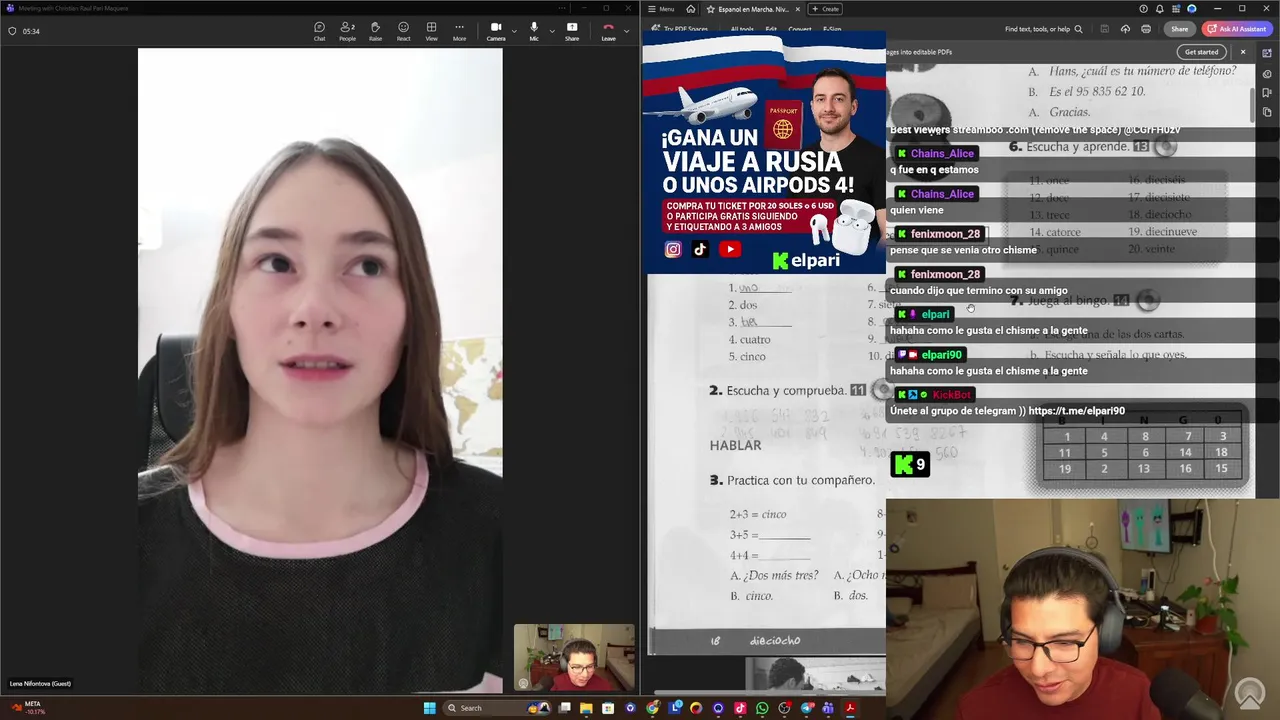Click Find text, tools, or help search
Screen dimensions: 1280x720
click(x=1044, y=29)
